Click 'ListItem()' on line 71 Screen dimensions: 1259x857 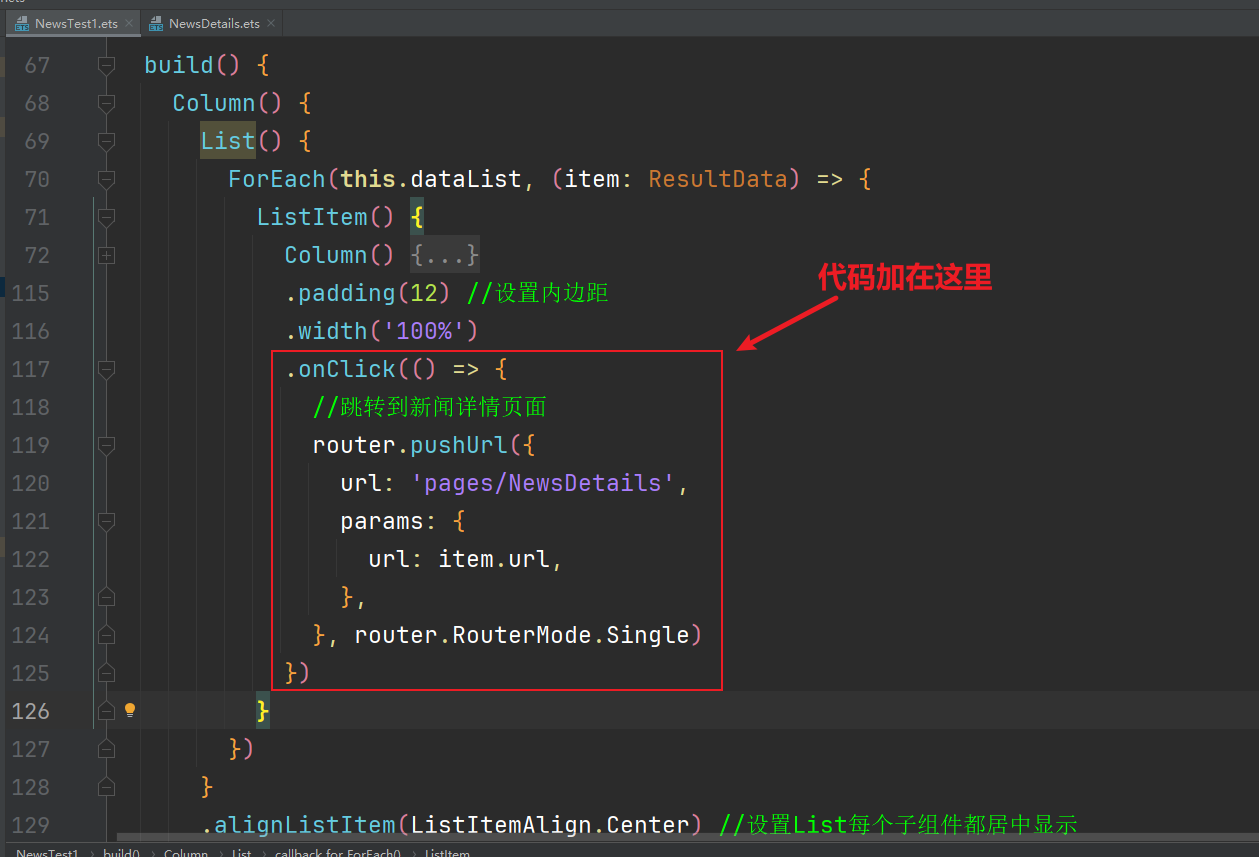326,217
